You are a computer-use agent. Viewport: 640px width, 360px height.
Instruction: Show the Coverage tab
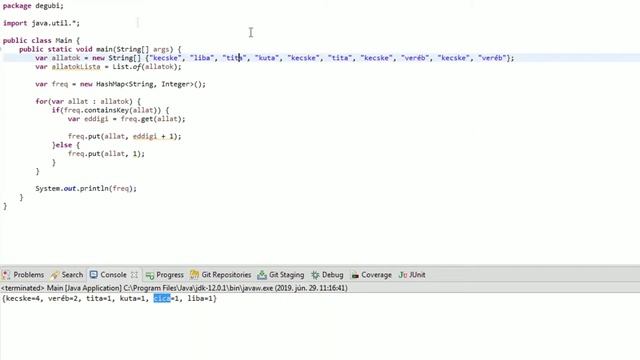(371, 275)
